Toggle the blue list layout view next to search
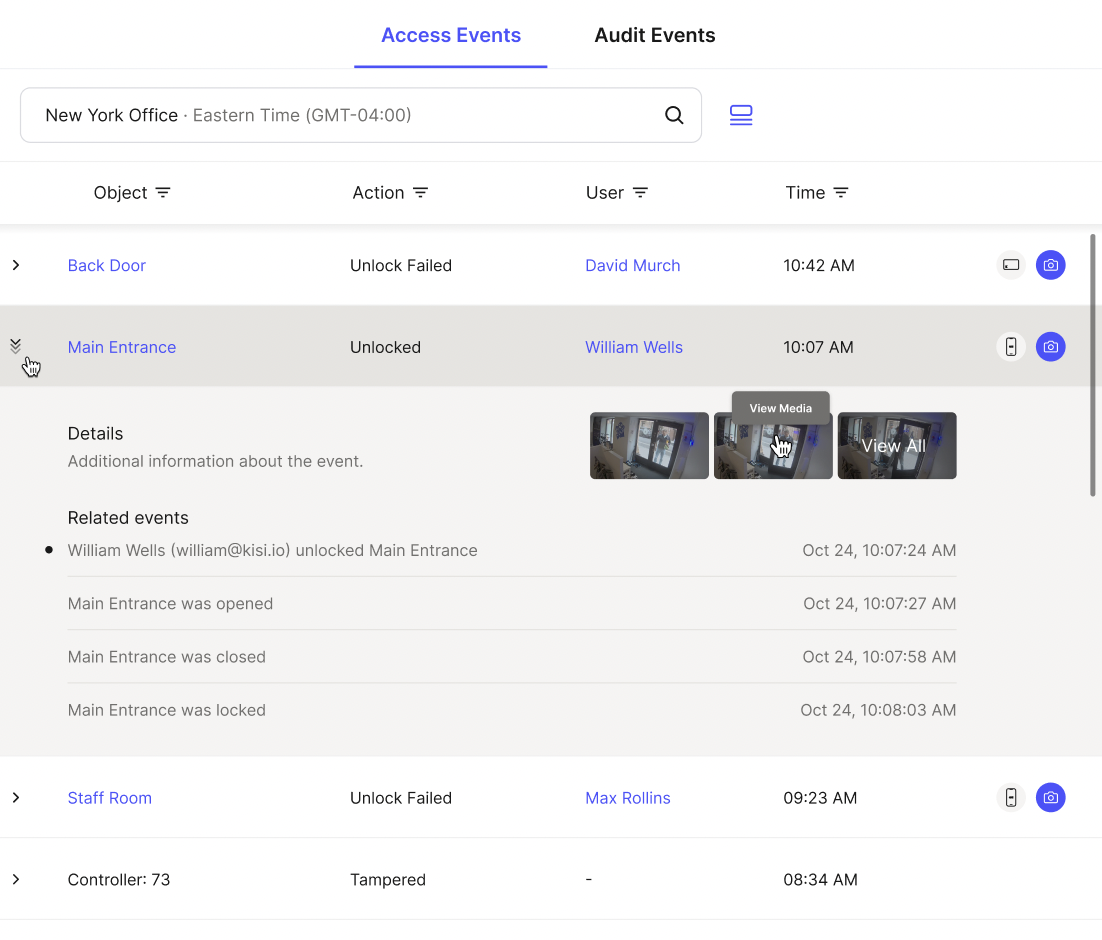The width and height of the screenshot is (1102, 940). 741,115
